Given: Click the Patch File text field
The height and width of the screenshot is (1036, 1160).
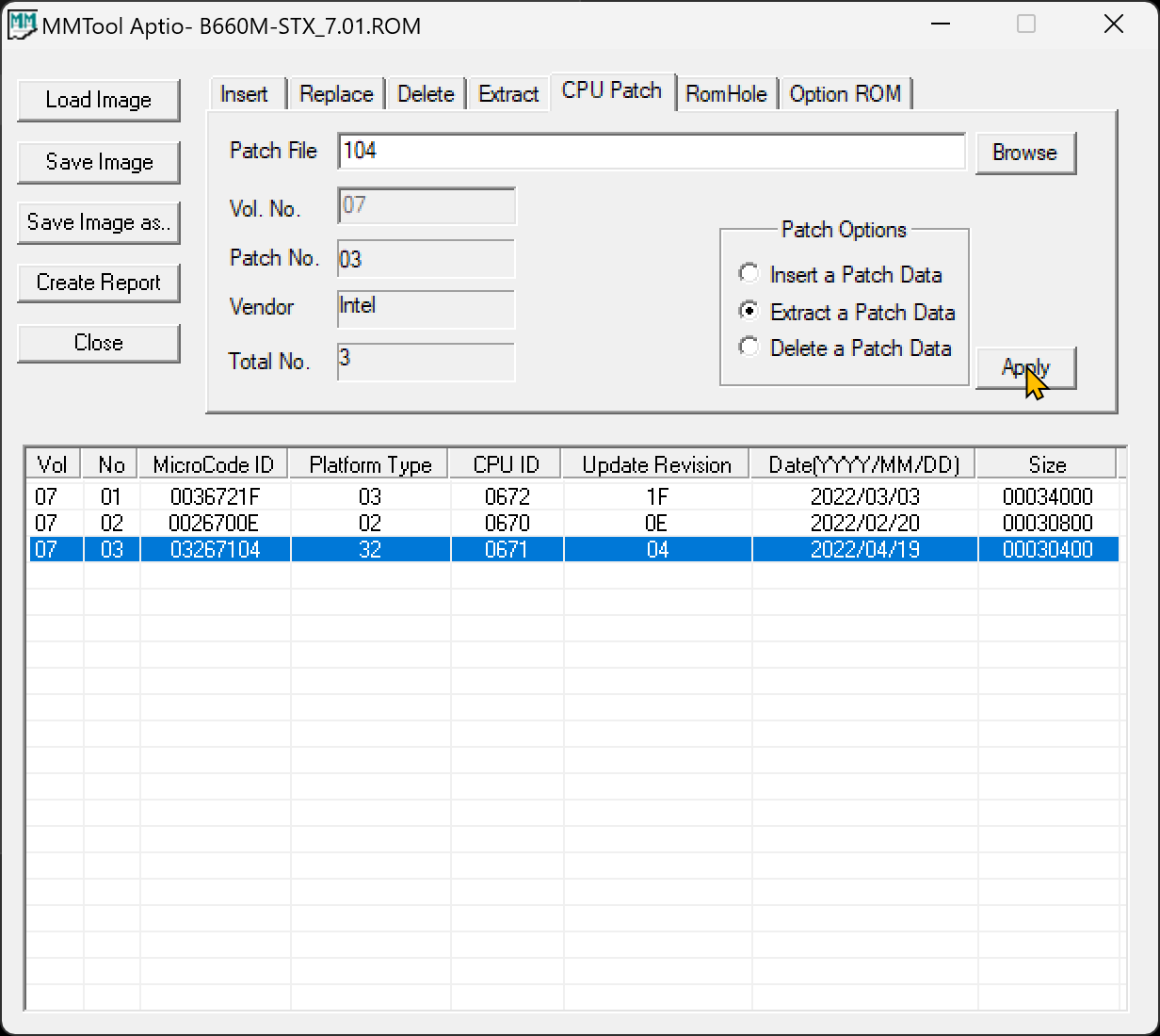Looking at the screenshot, I should click(652, 151).
